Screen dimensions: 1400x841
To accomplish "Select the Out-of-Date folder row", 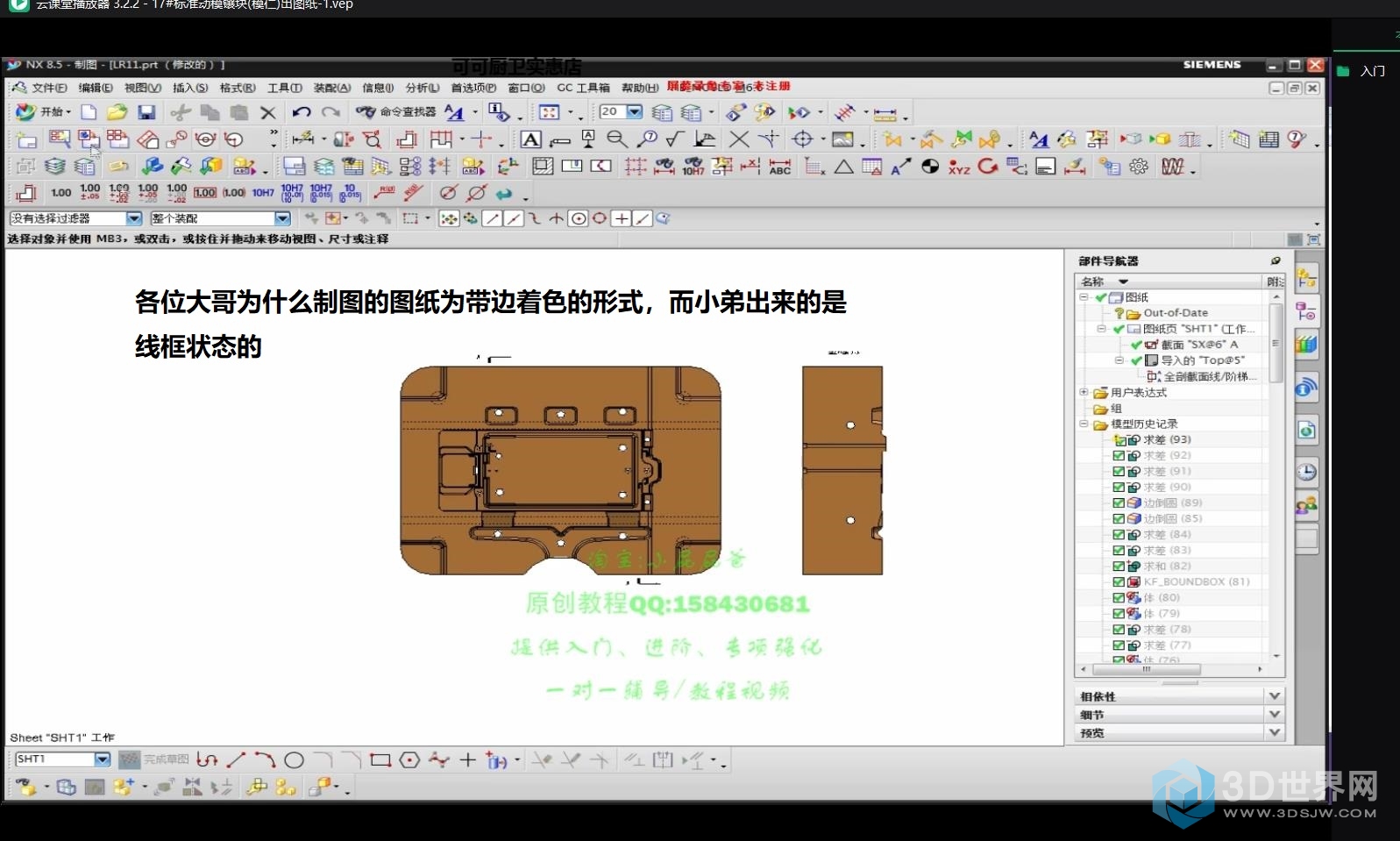I will click(x=1176, y=313).
